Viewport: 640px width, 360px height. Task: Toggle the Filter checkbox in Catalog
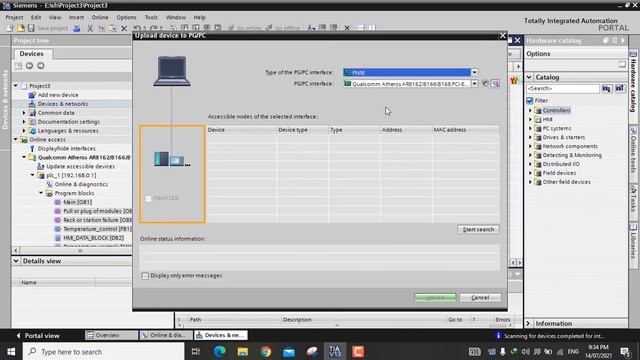[x=530, y=100]
